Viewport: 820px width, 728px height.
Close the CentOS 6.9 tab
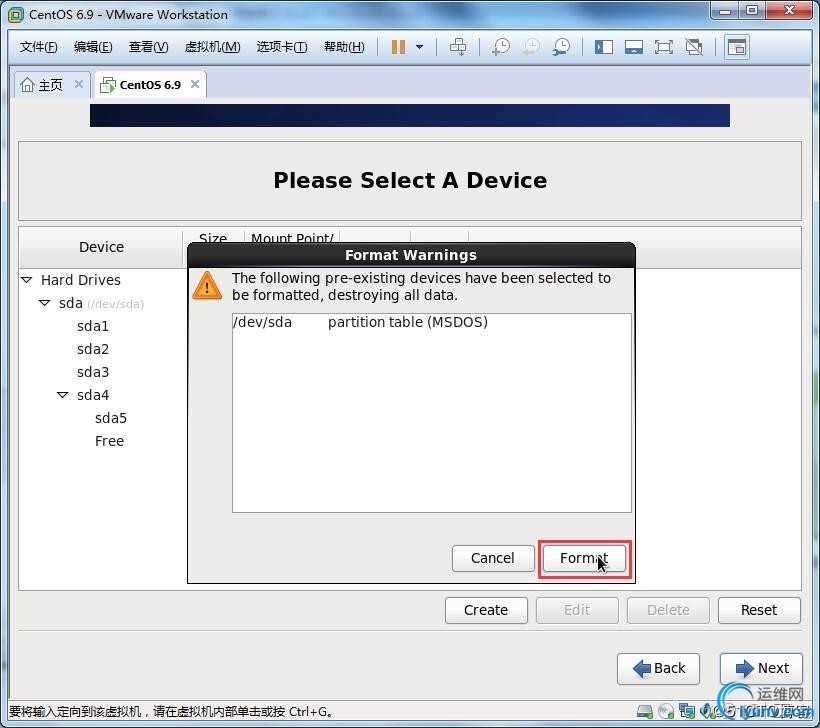(x=195, y=84)
